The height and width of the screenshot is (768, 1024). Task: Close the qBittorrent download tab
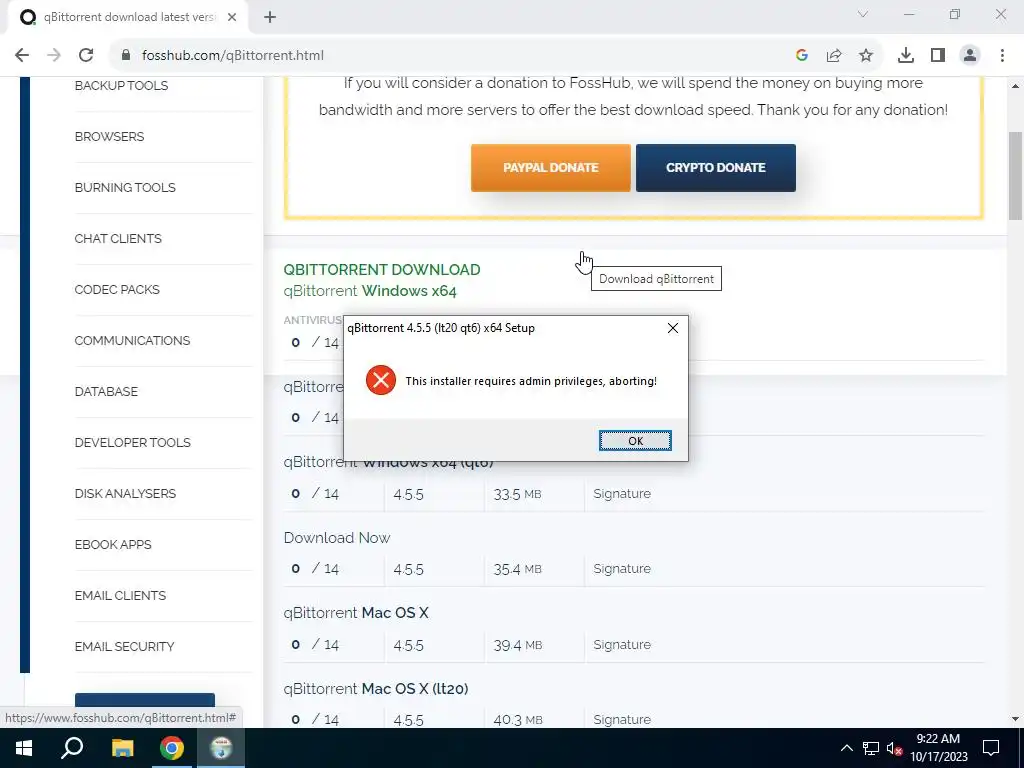point(232,18)
